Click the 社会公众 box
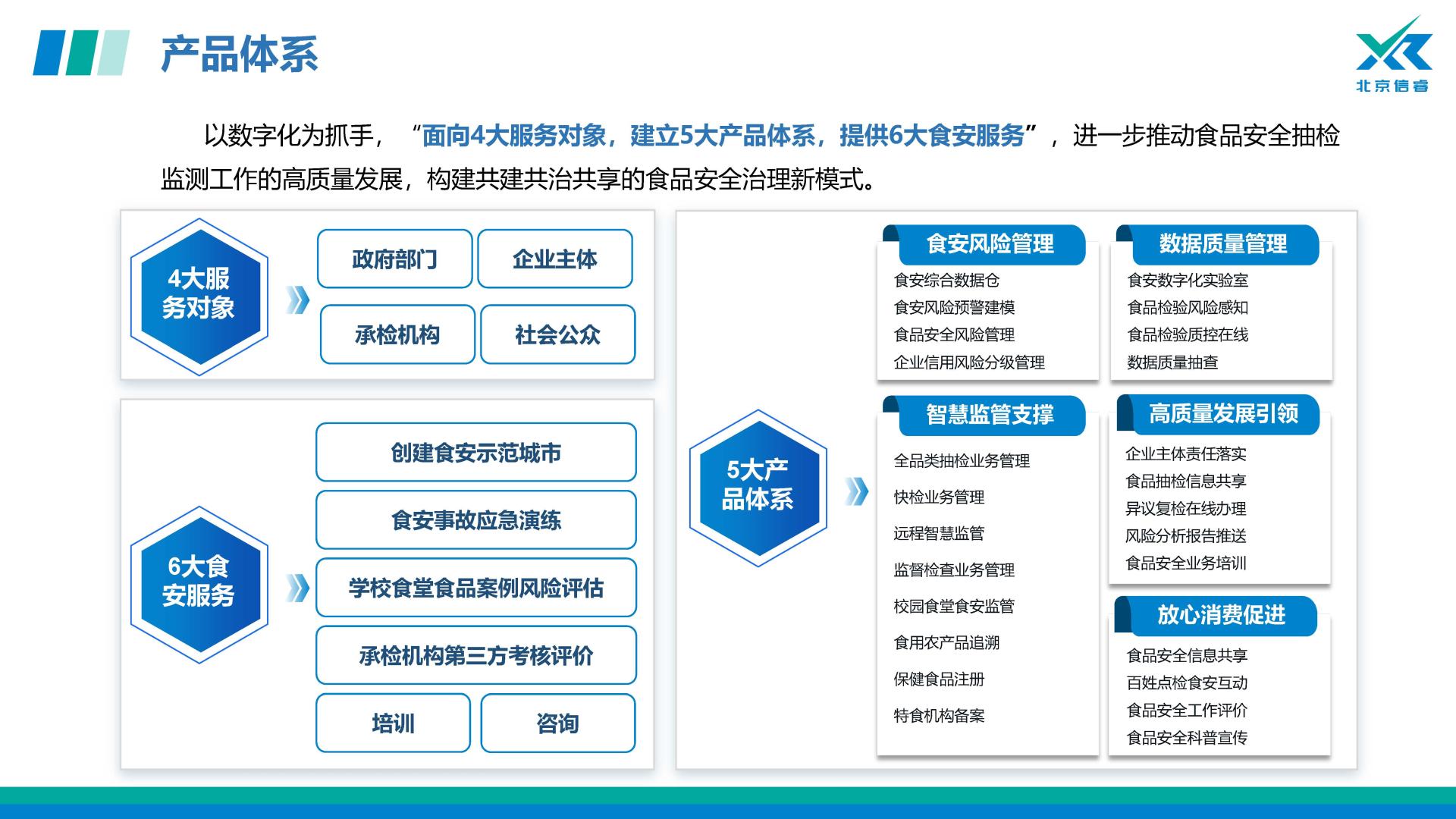This screenshot has width=1456, height=819. tap(557, 334)
